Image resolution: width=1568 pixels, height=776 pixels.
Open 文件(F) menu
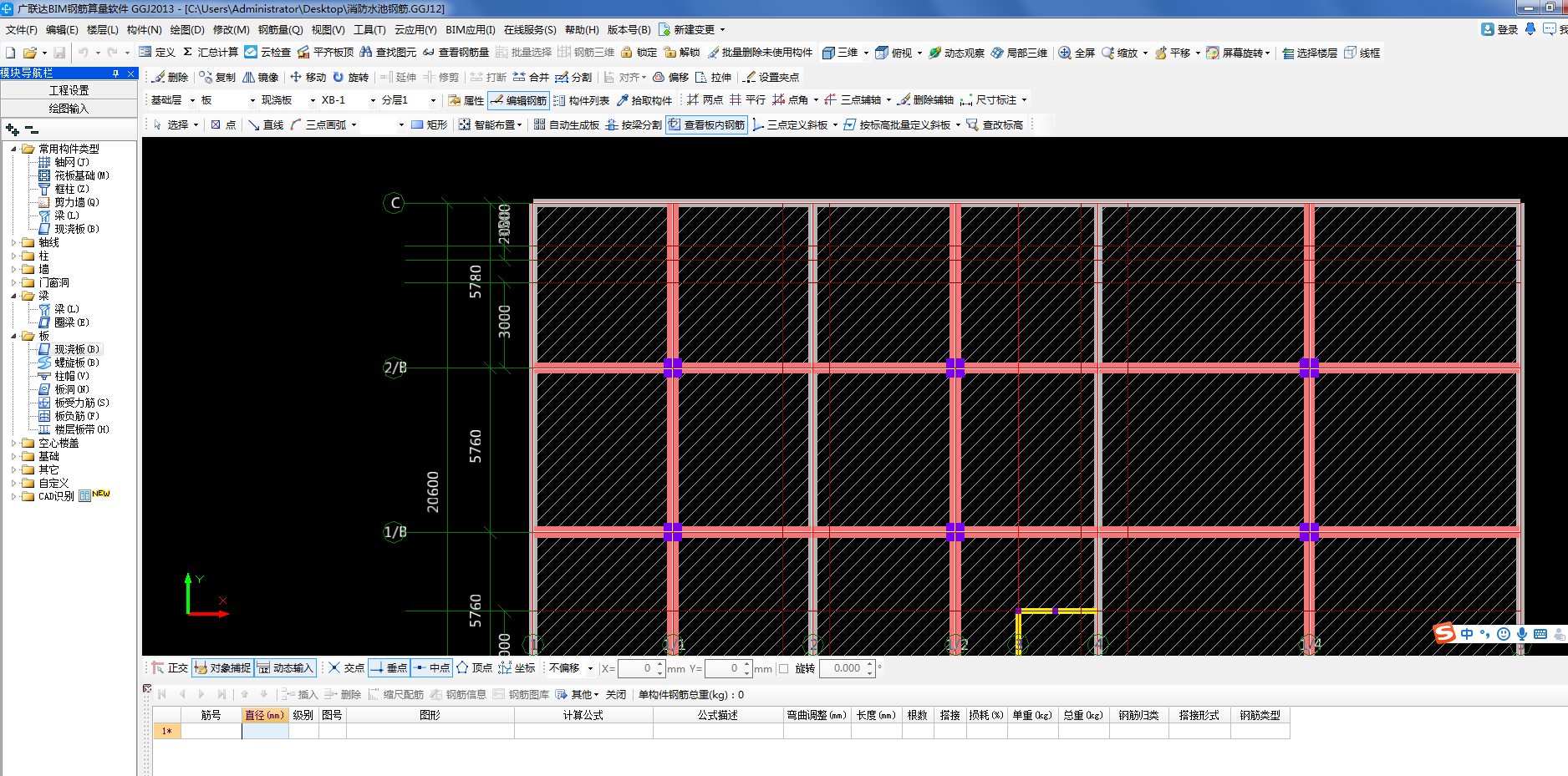tap(21, 29)
